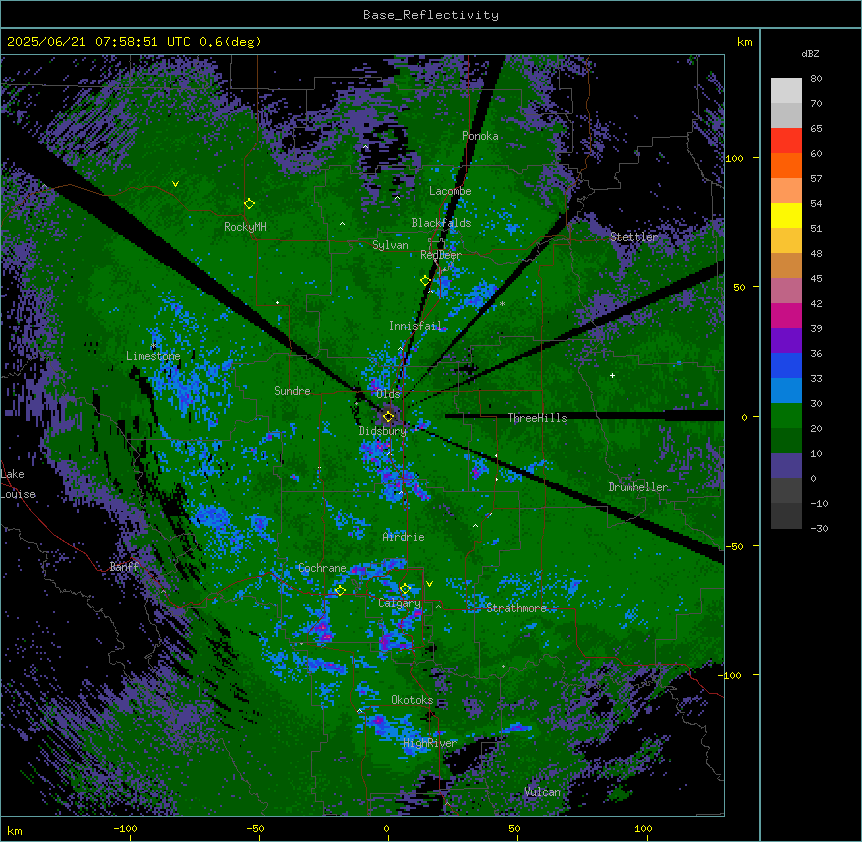The width and height of the screenshot is (862, 842).
Task: Click the Innisfail city label
Action: [x=415, y=326]
